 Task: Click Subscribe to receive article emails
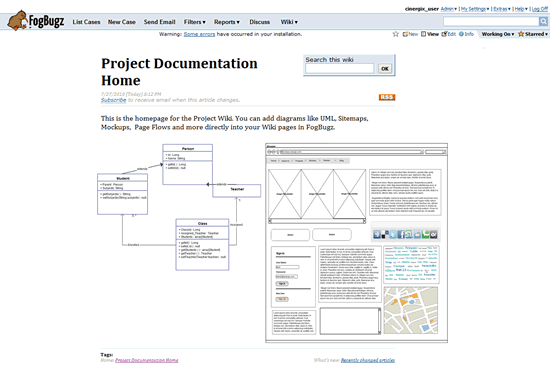[x=114, y=100]
